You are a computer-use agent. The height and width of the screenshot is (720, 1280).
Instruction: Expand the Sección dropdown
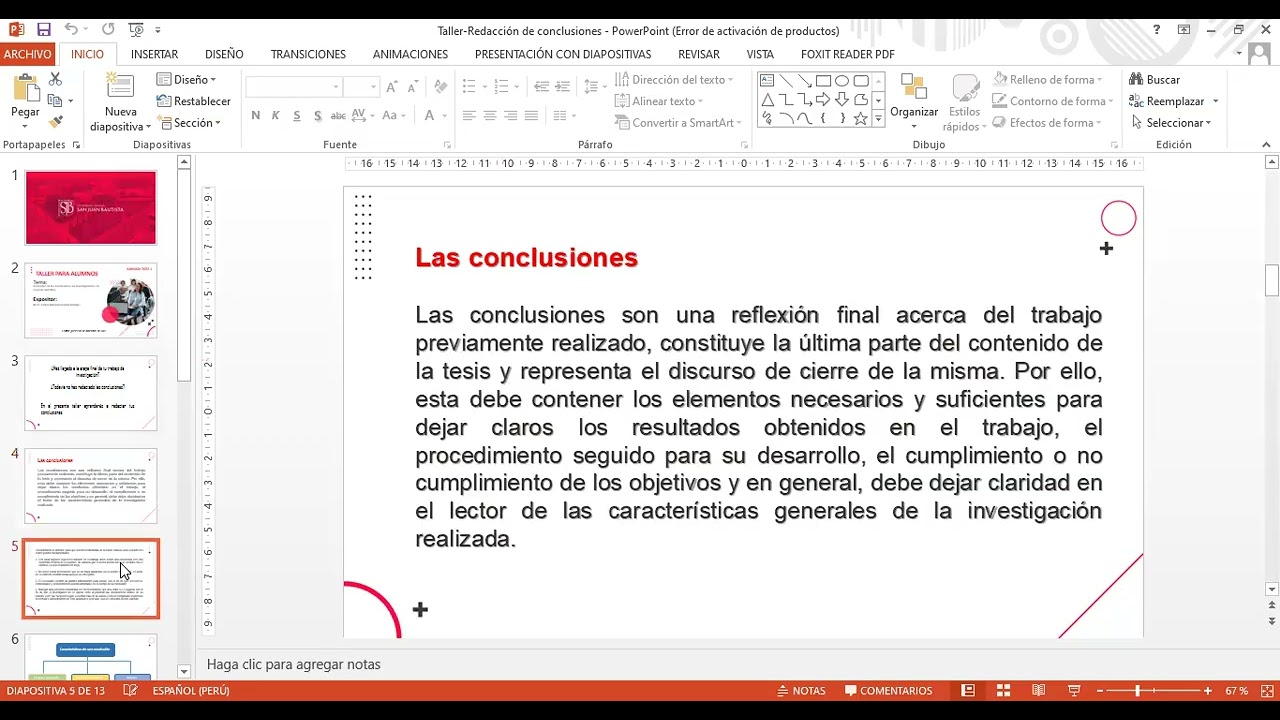point(189,123)
